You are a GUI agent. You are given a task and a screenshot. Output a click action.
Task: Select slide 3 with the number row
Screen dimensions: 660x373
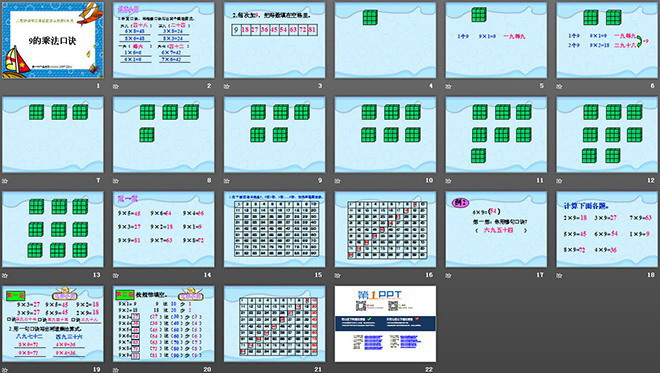(274, 40)
